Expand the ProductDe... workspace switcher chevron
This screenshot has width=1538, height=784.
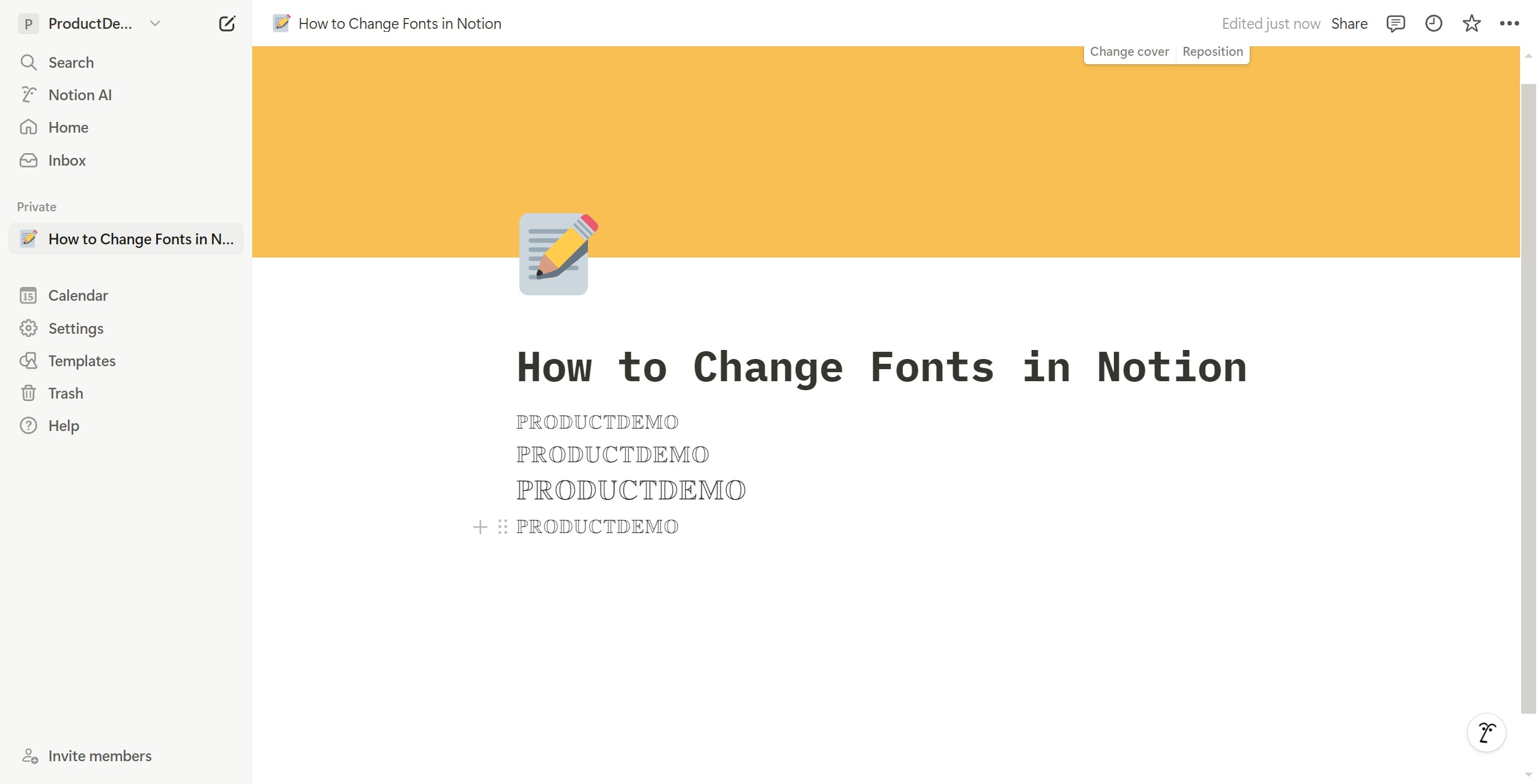pos(155,24)
